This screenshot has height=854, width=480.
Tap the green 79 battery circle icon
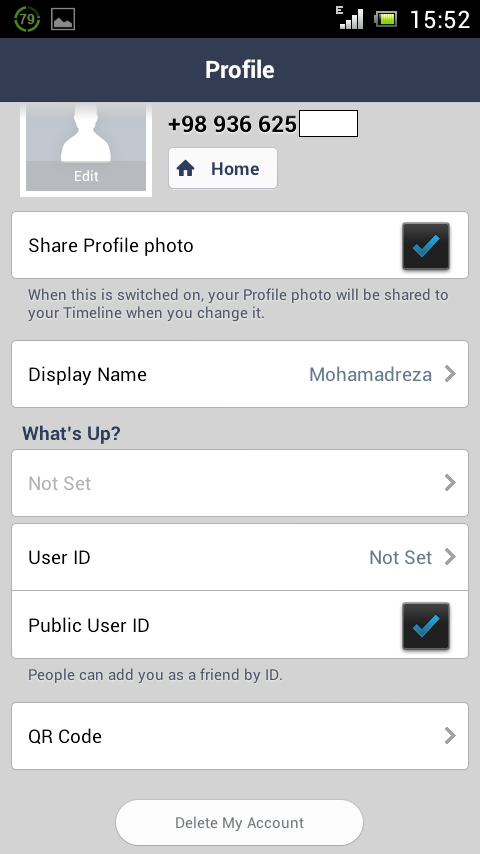point(27,20)
